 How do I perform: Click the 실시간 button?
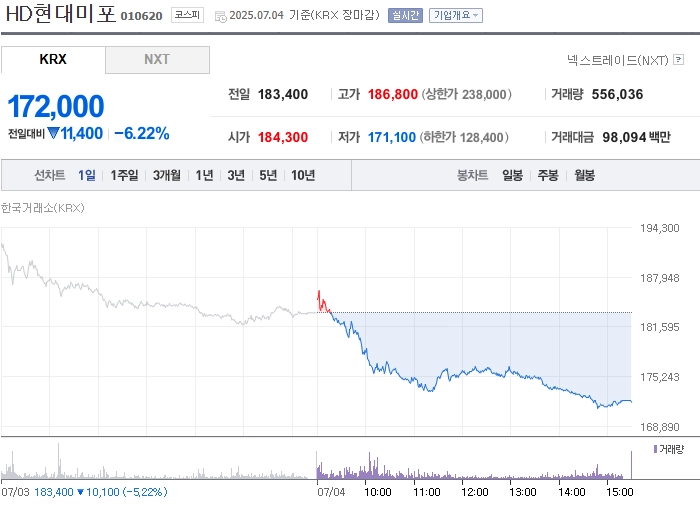405,16
